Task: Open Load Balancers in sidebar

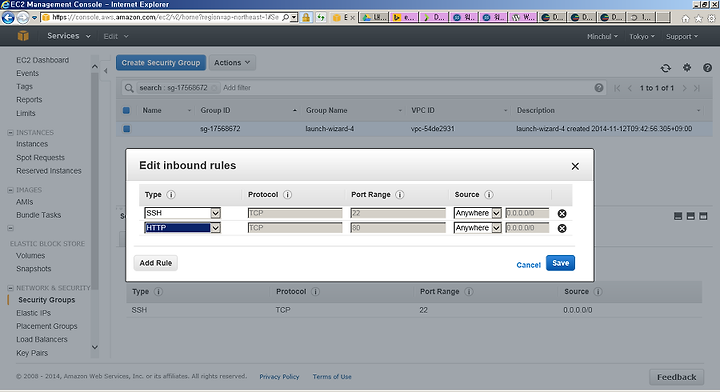Action: coord(42,340)
